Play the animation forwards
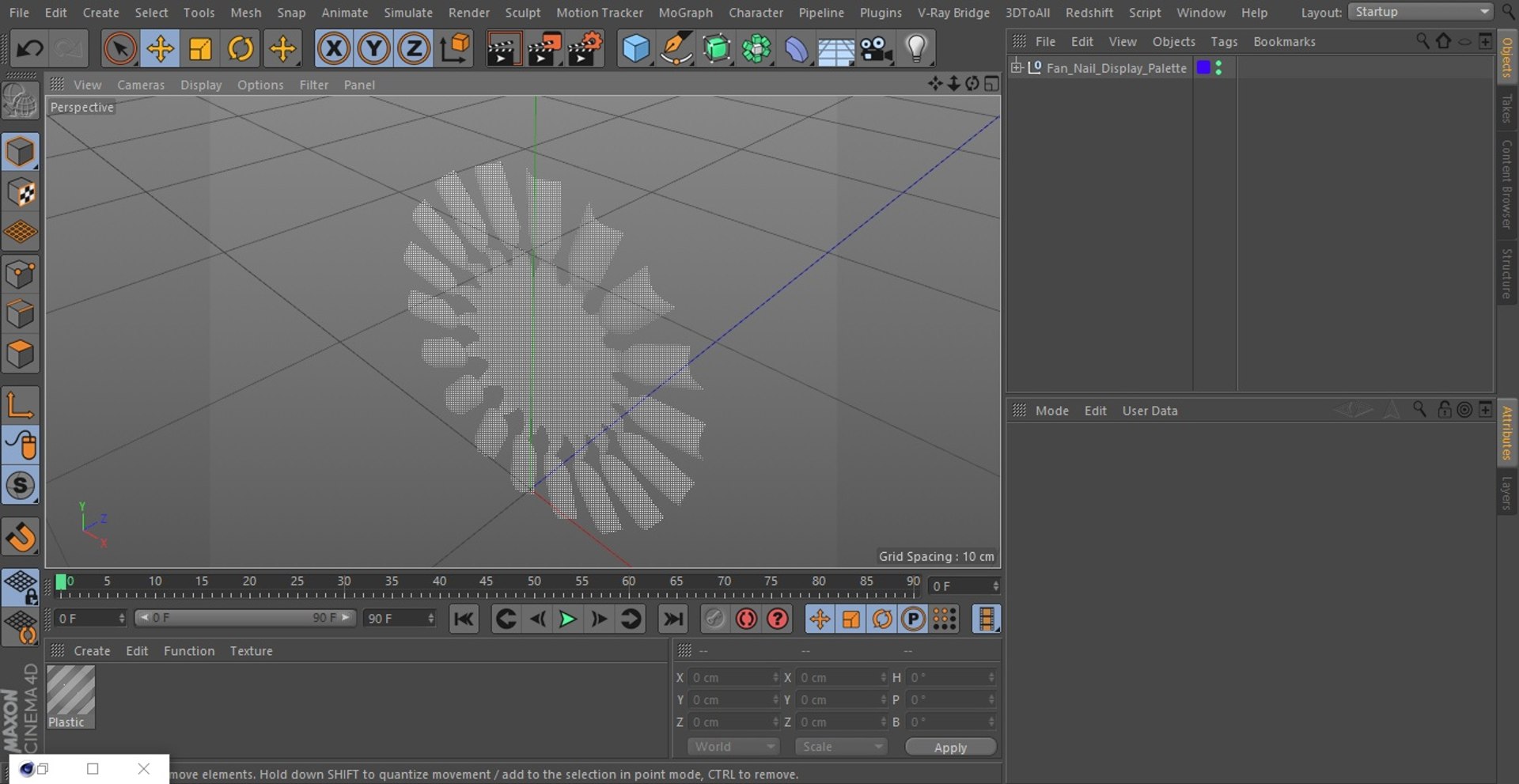Viewport: 1519px width, 784px height. point(567,619)
